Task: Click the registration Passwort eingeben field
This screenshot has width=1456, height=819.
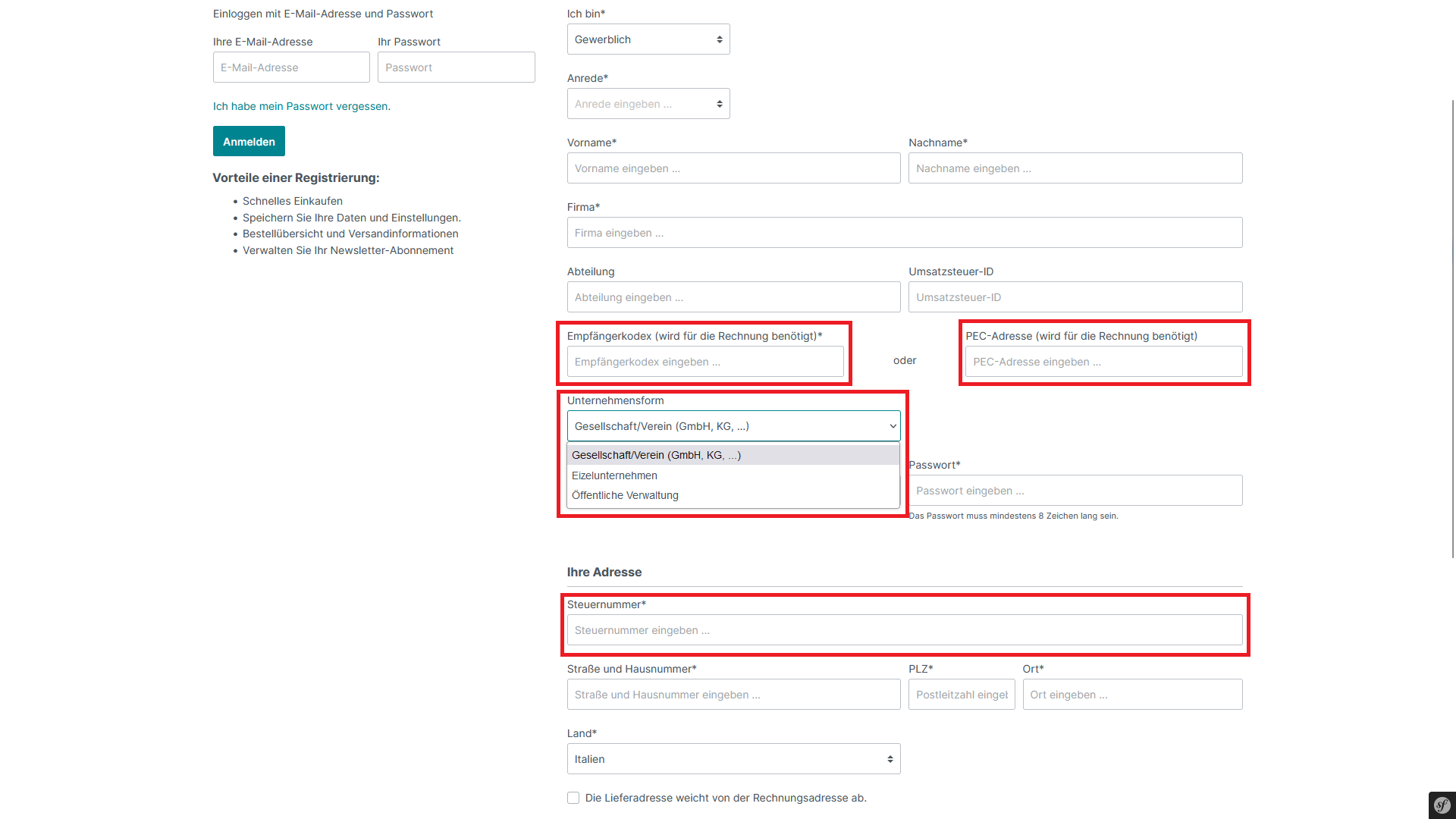Action: coord(1075,491)
